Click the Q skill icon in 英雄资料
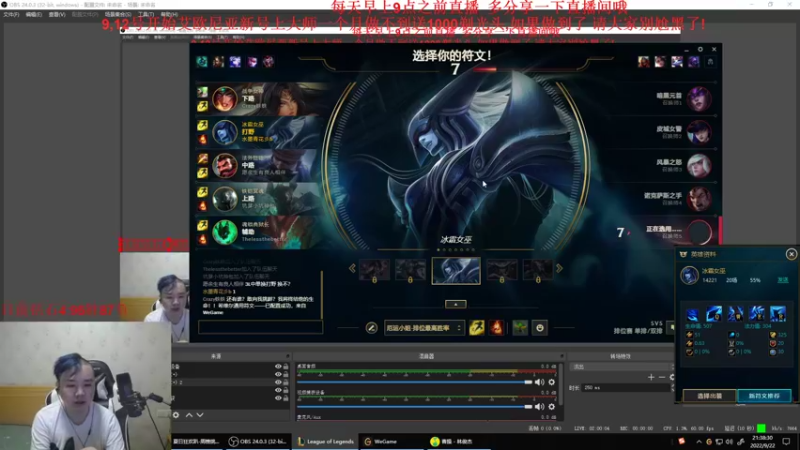 pos(714,314)
